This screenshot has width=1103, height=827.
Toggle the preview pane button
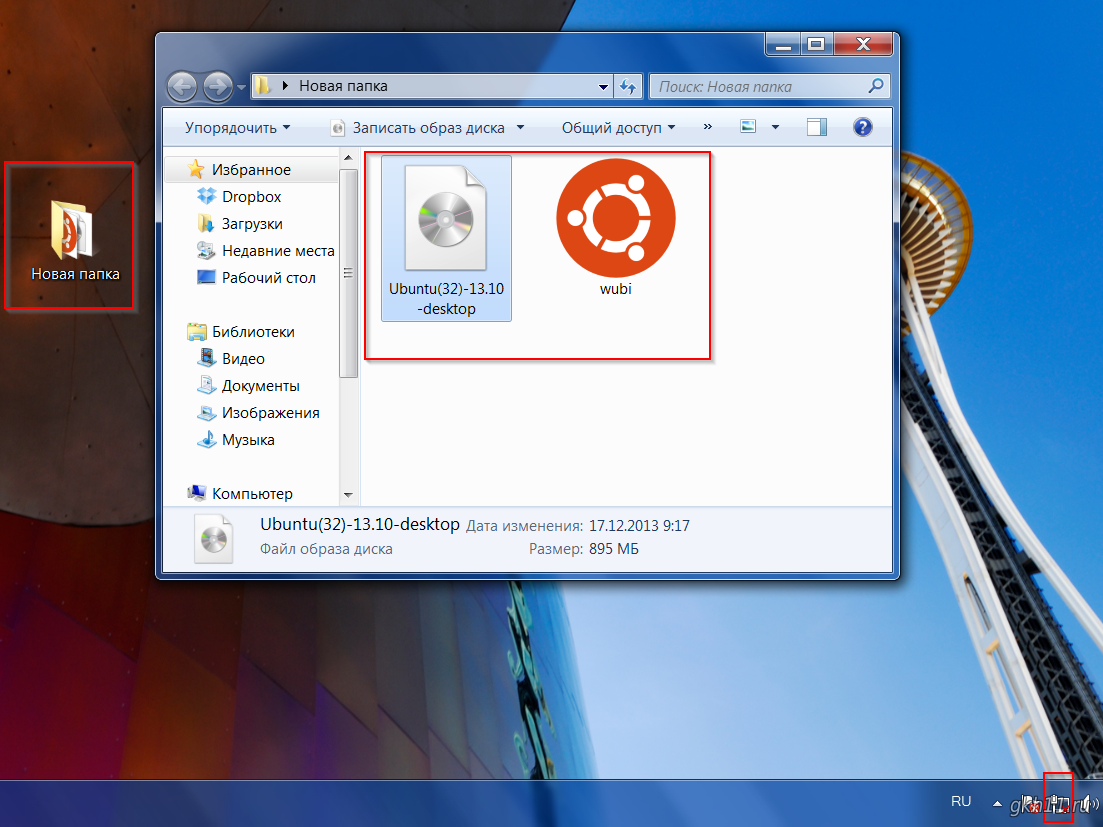coord(817,127)
